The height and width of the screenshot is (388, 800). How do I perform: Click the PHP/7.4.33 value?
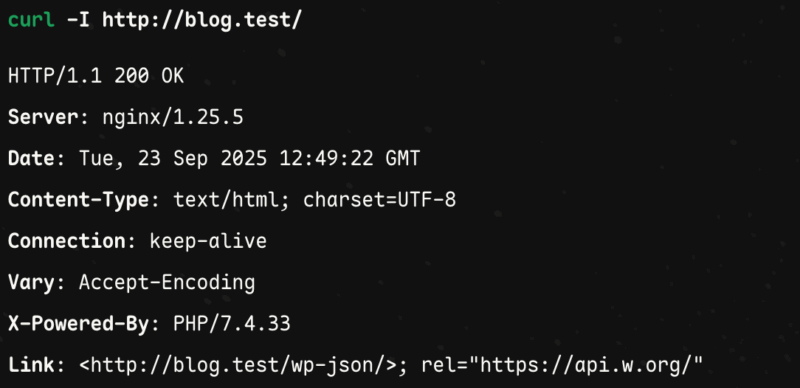pyautogui.click(x=232, y=324)
